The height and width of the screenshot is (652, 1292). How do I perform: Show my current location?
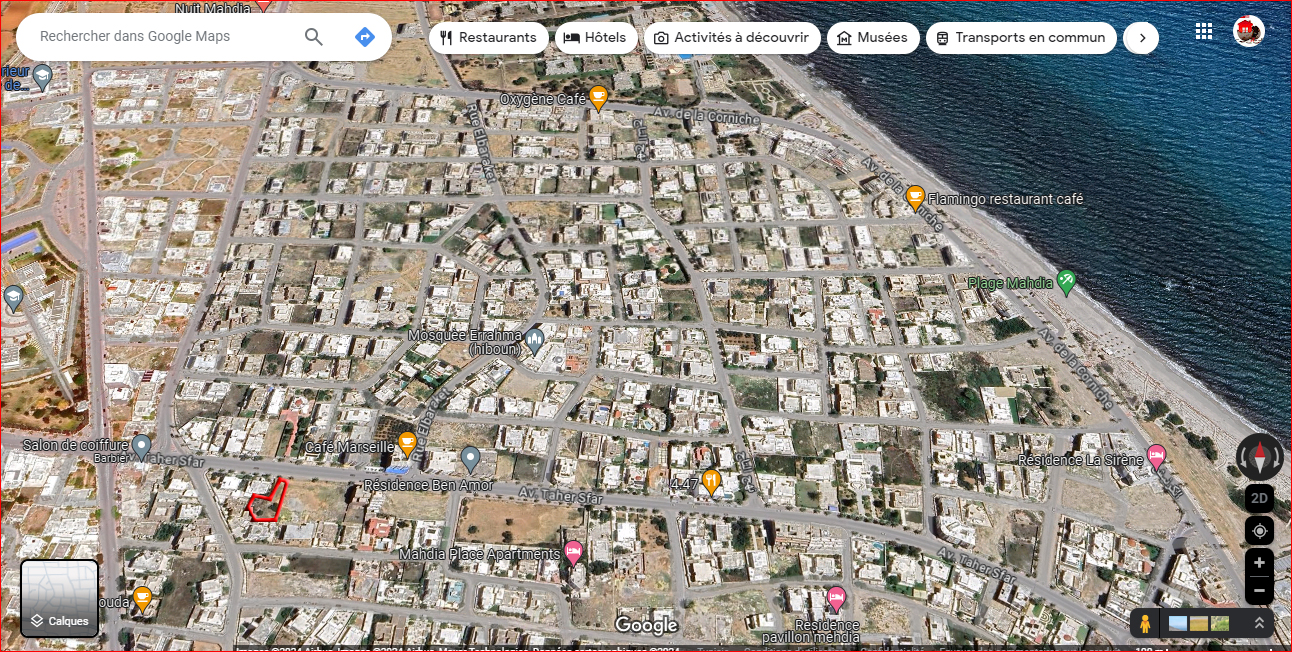point(1259,530)
